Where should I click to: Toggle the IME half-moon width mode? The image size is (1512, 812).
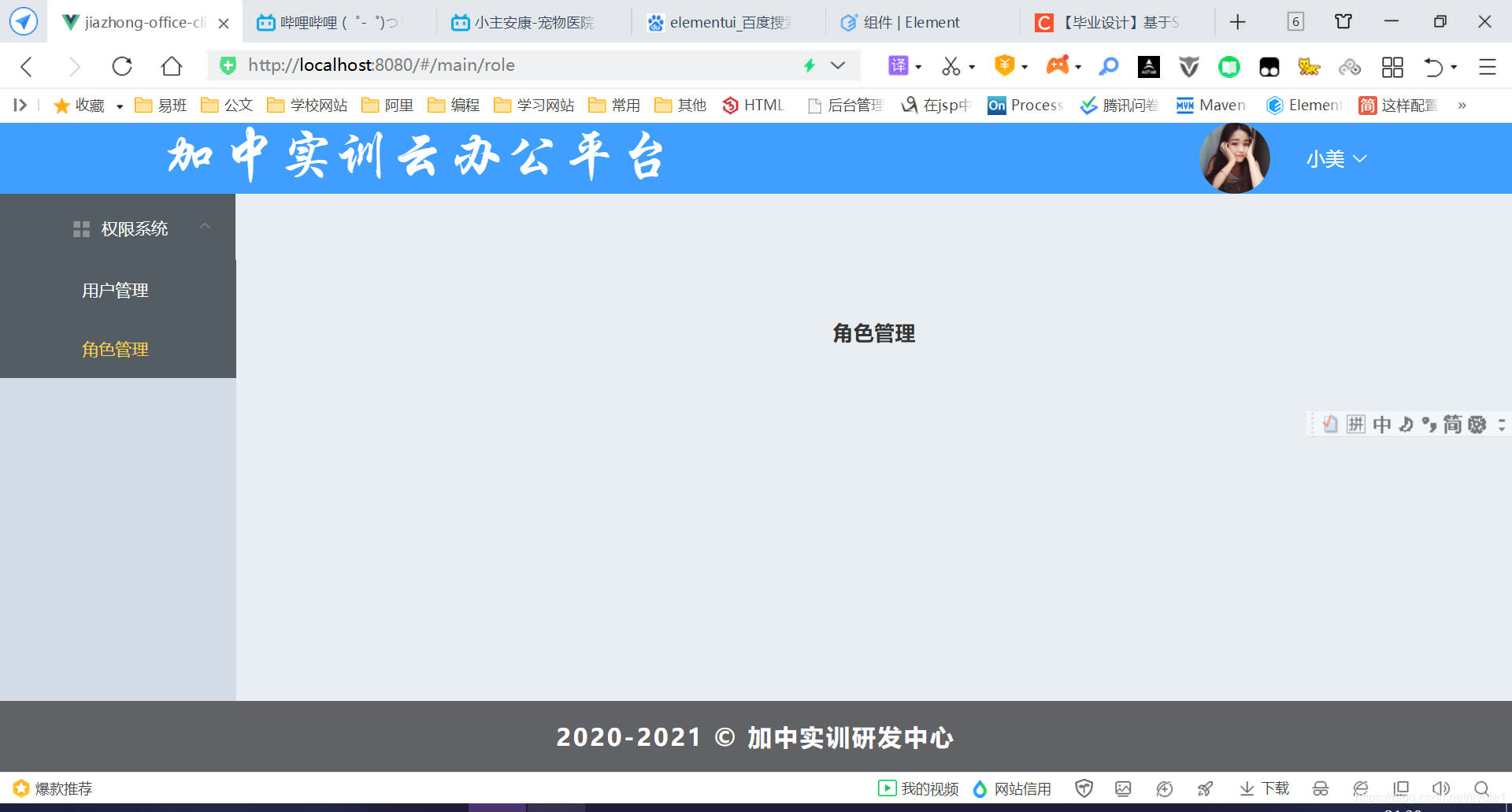click(1406, 425)
